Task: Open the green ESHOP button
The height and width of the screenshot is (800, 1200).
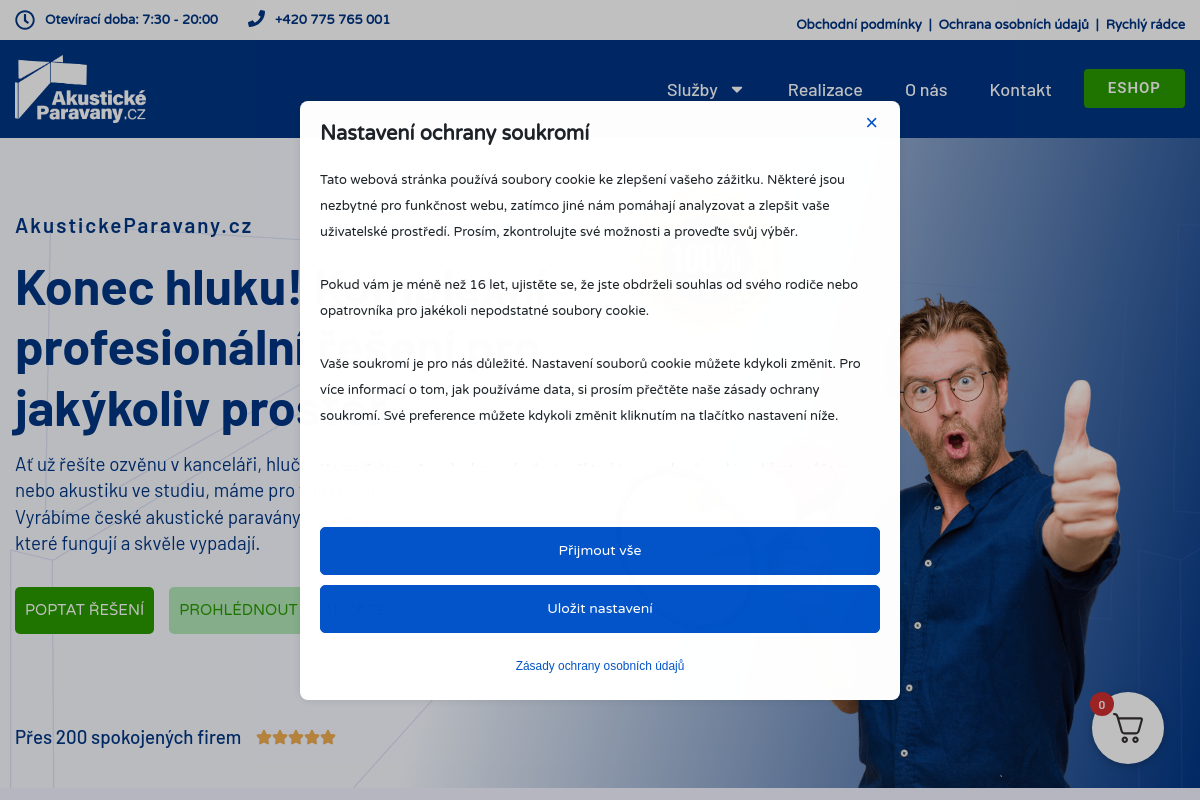Action: click(1134, 88)
